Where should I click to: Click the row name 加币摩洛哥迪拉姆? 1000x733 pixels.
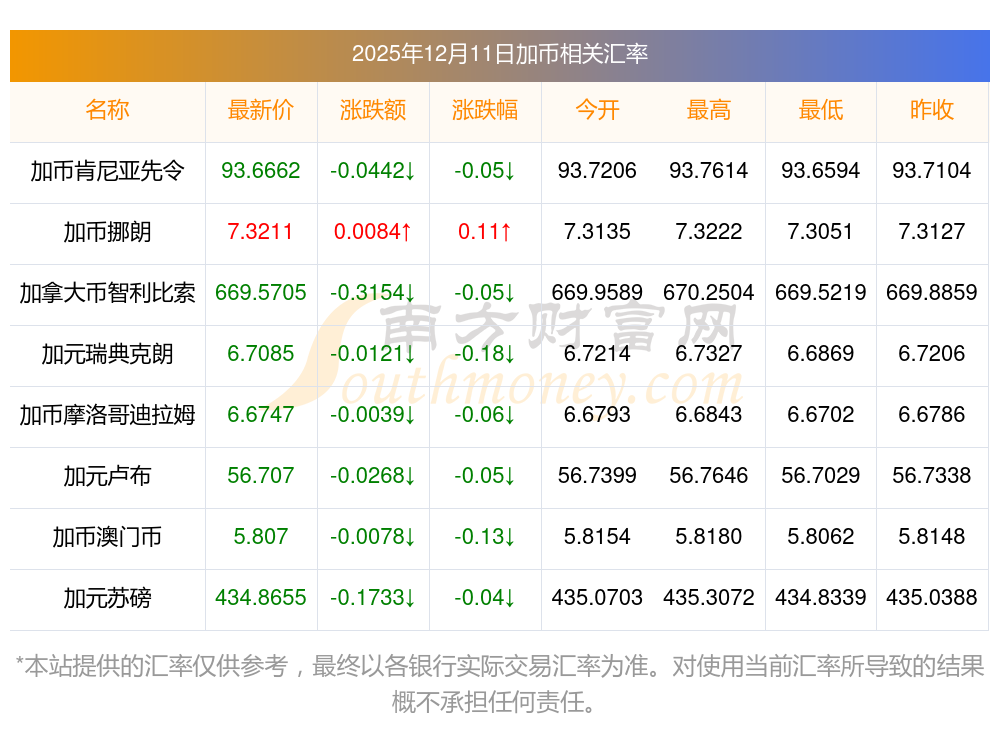(x=107, y=415)
